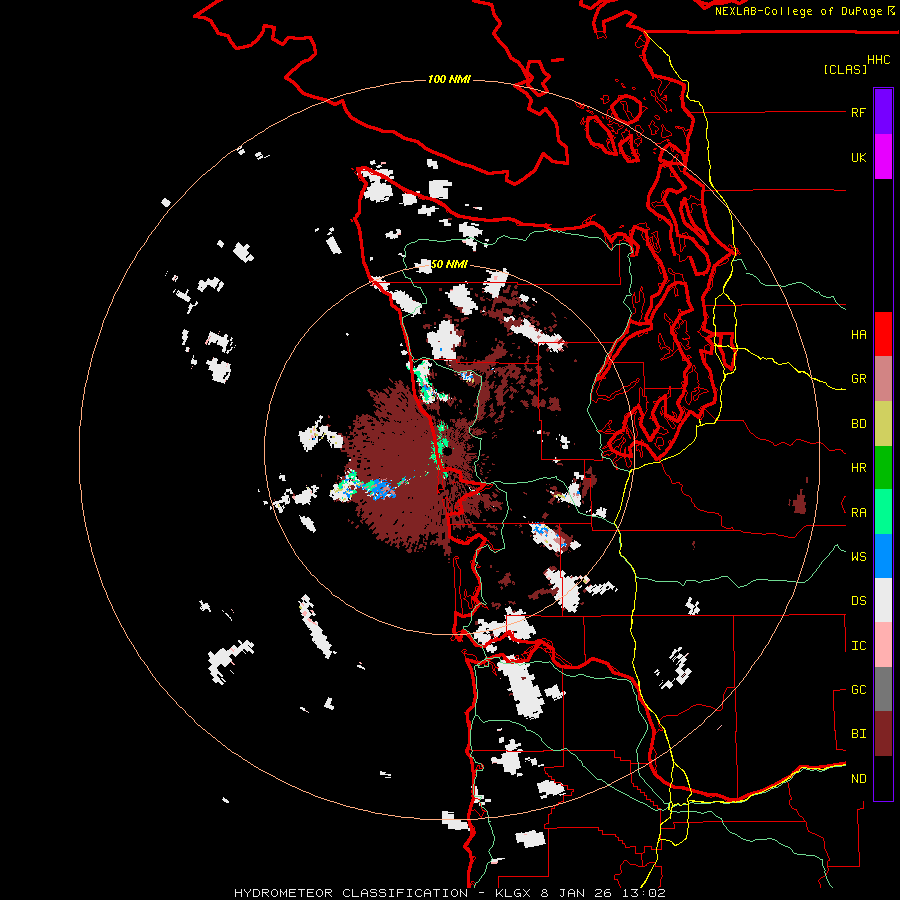Click the black radar site dot at center

(447, 451)
